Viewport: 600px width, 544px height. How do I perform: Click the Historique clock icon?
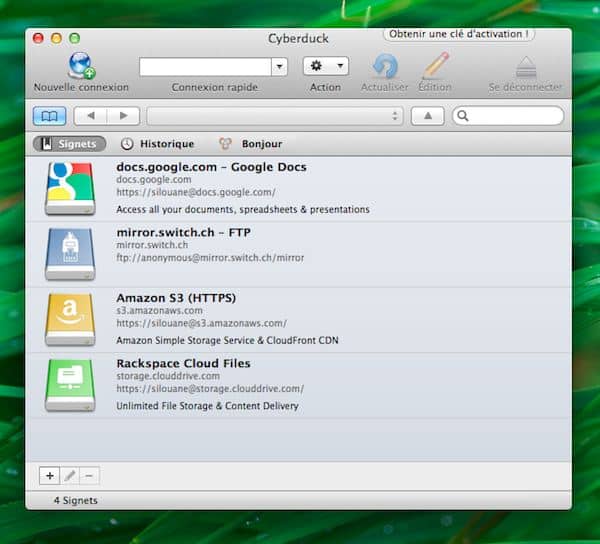[127, 144]
